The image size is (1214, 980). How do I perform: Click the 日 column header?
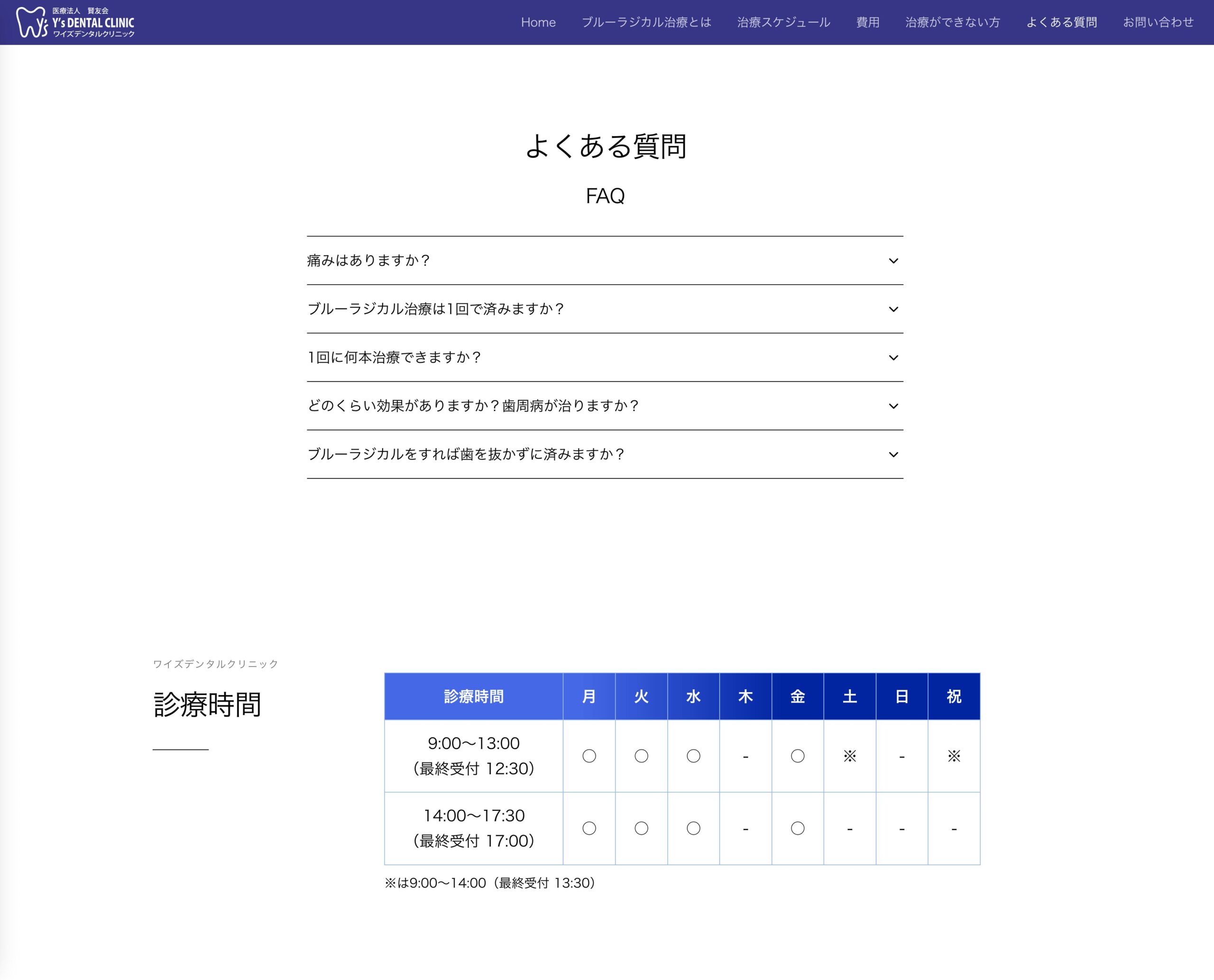pos(902,697)
